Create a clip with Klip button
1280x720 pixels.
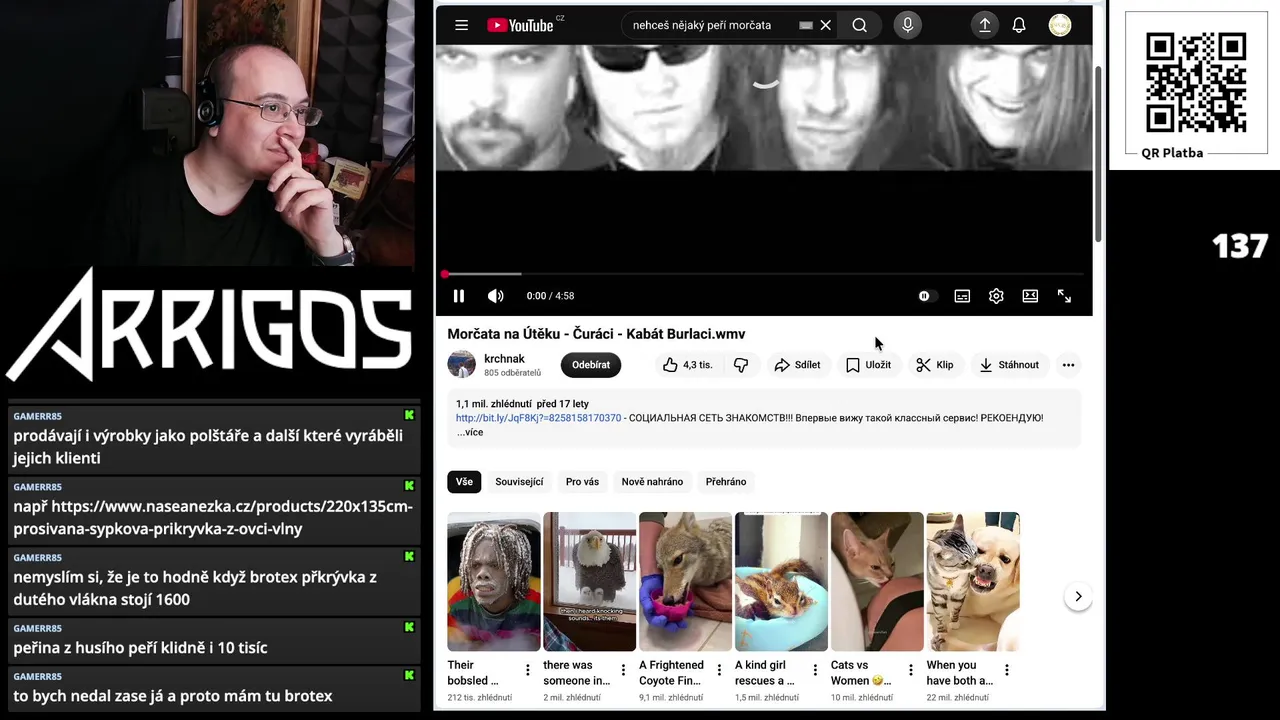pyautogui.click(x=935, y=365)
